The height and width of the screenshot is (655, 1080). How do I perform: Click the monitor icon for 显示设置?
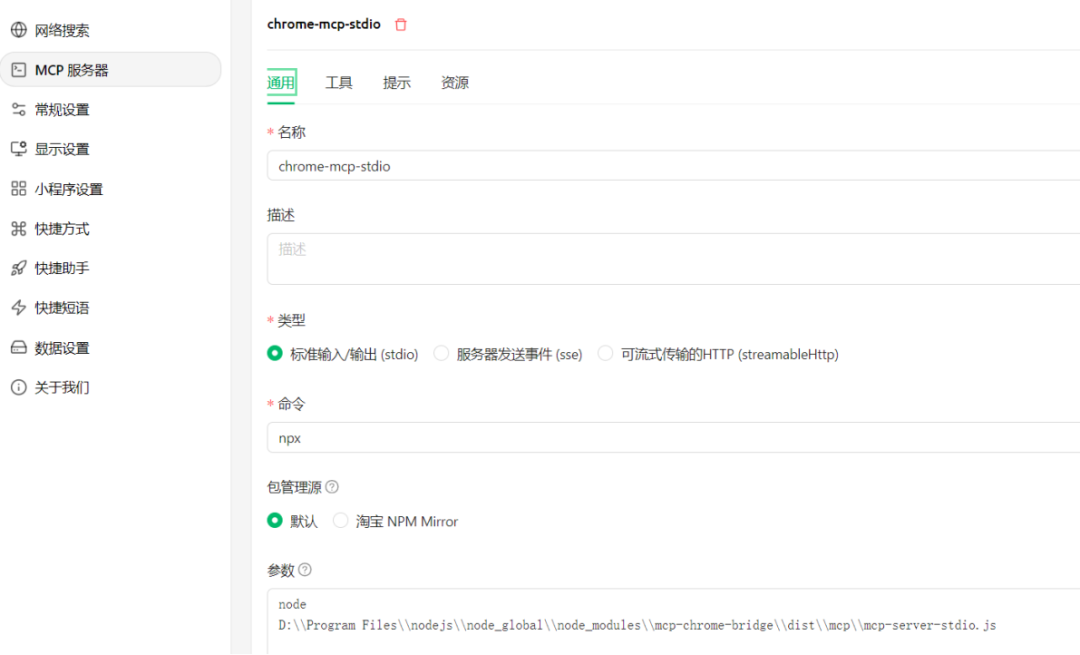coord(19,149)
